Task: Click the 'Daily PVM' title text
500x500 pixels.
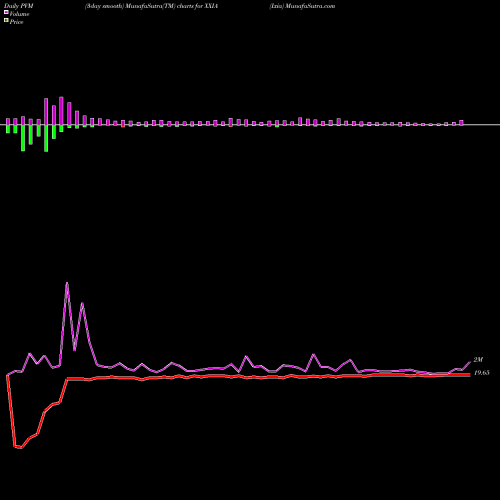Action: pyautogui.click(x=19, y=6)
